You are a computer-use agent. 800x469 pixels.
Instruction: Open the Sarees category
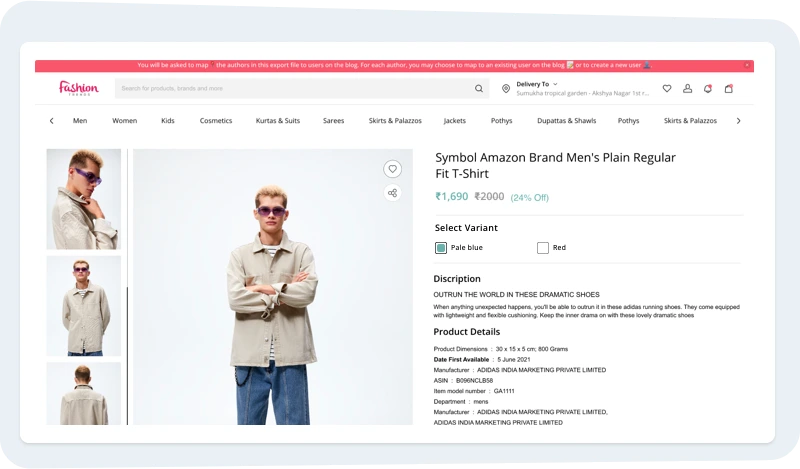(x=333, y=120)
